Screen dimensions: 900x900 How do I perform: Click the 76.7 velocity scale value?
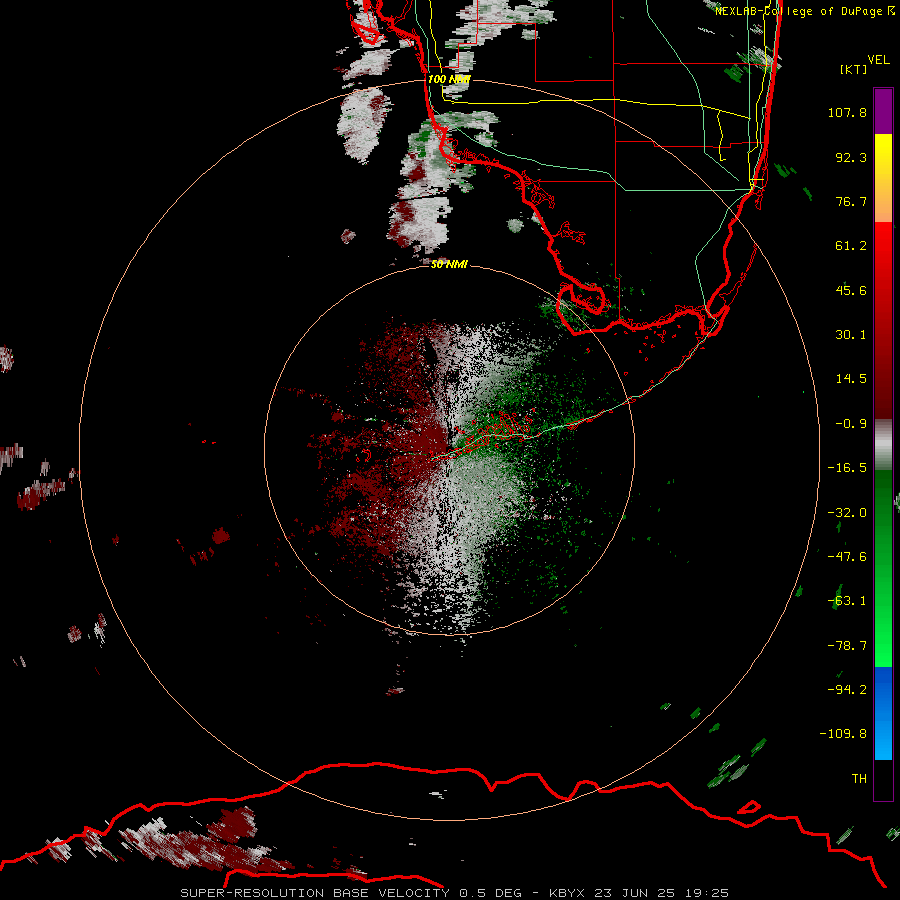click(x=851, y=201)
